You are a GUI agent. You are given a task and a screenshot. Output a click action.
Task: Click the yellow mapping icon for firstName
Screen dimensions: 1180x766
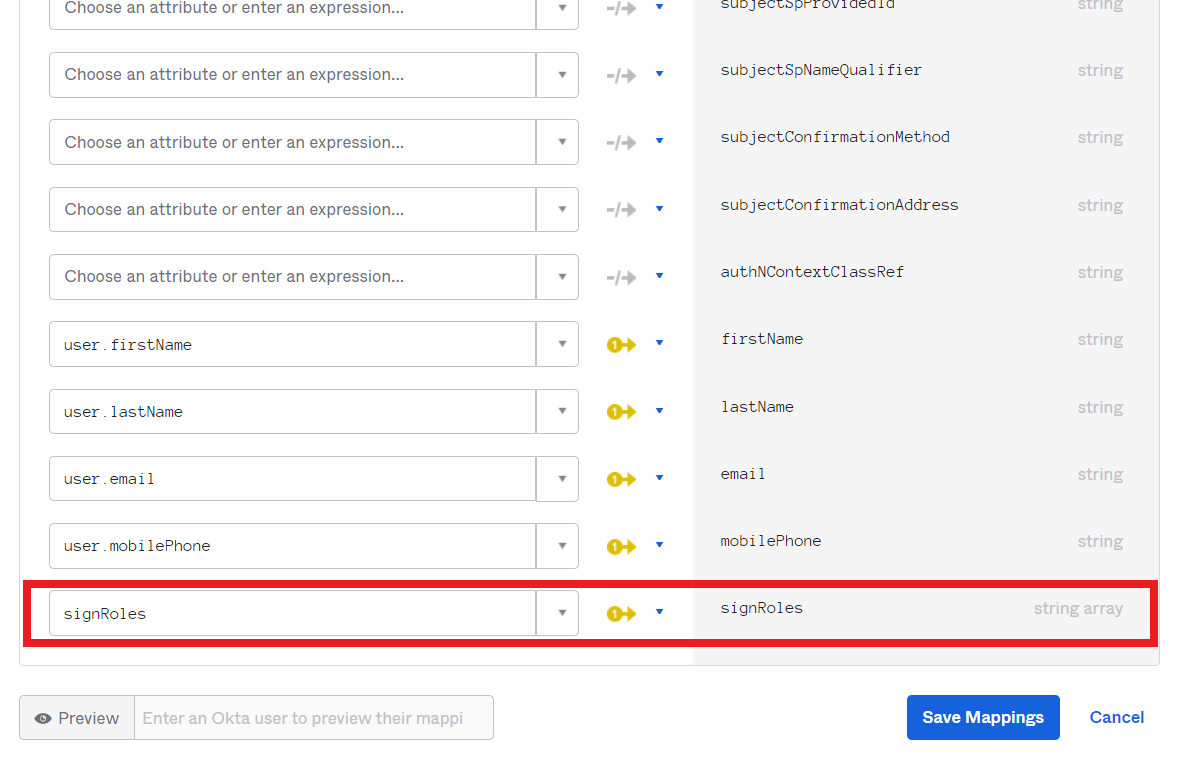coord(621,345)
